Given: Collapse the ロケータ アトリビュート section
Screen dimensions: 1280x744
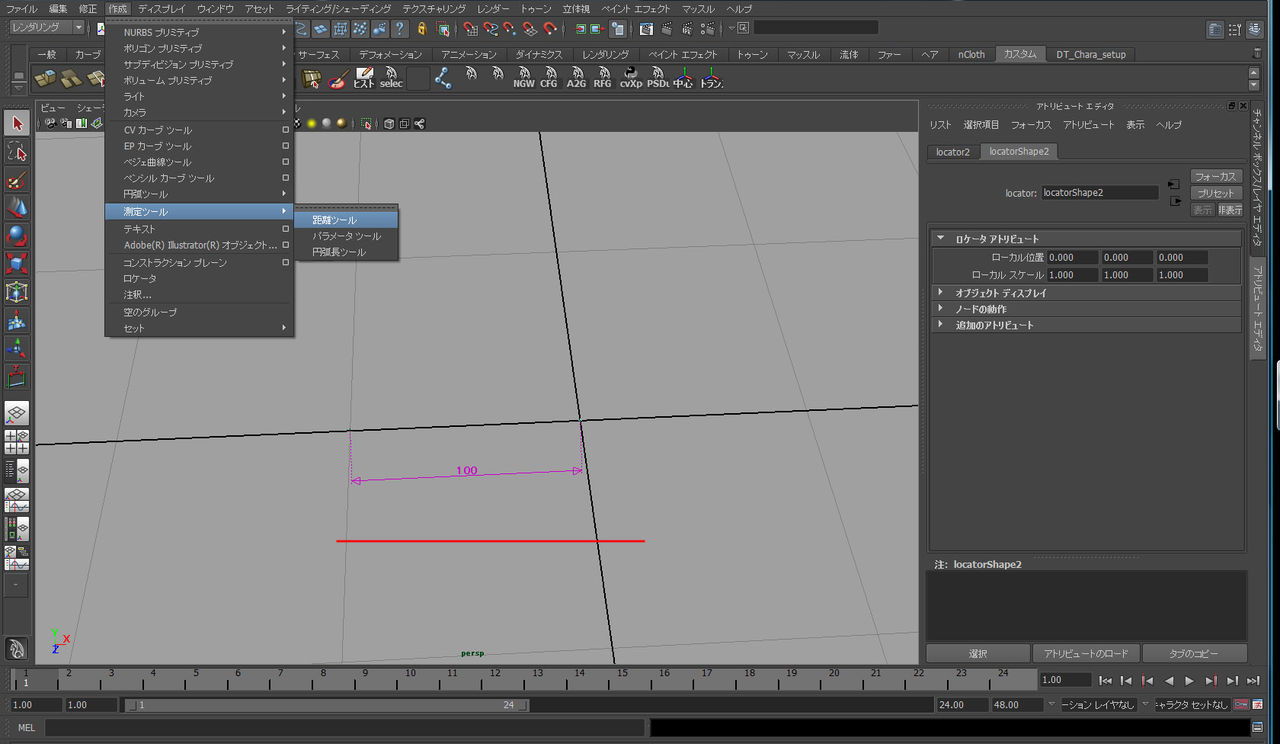Looking at the screenshot, I should tap(1086, 239).
